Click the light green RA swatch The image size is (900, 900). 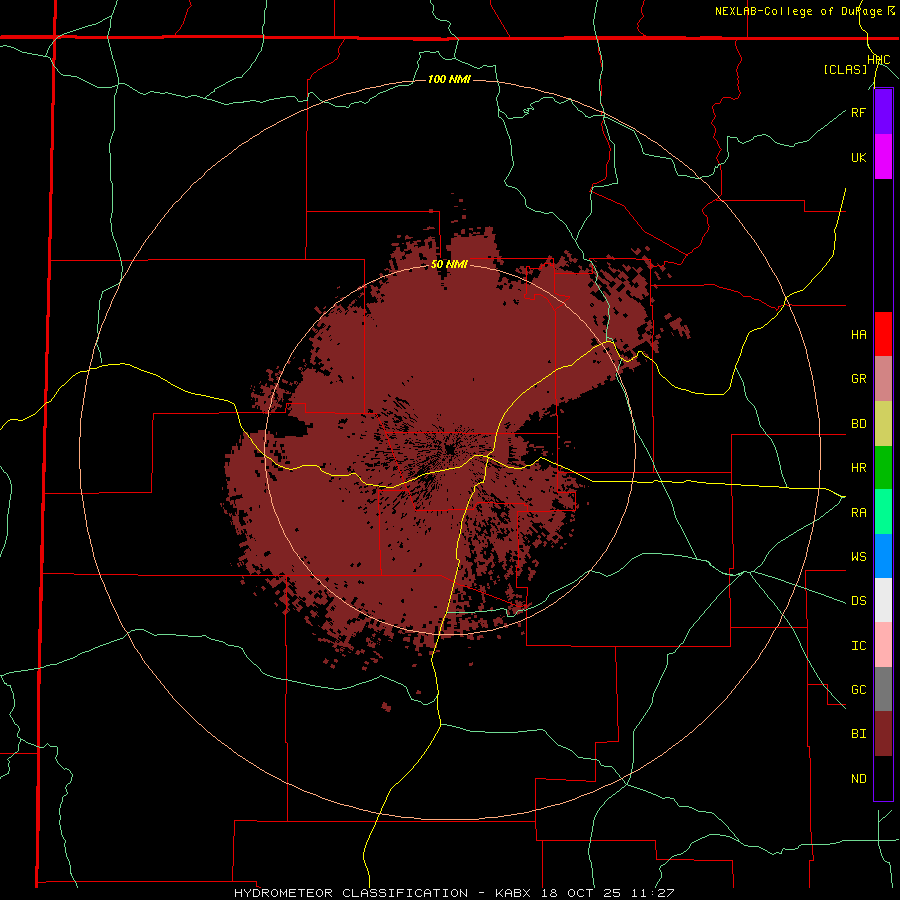[883, 512]
